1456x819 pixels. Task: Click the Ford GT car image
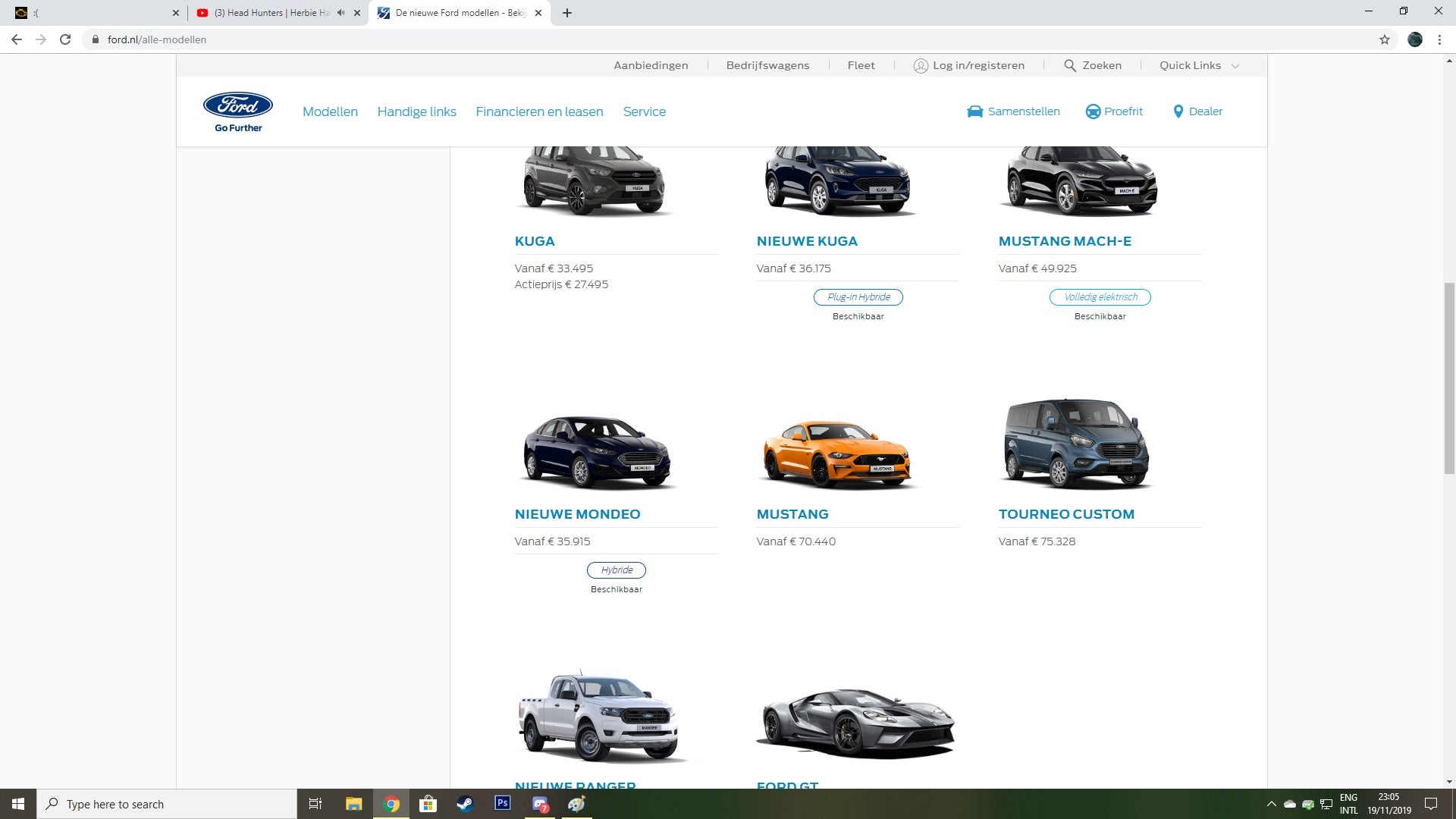pos(857,722)
